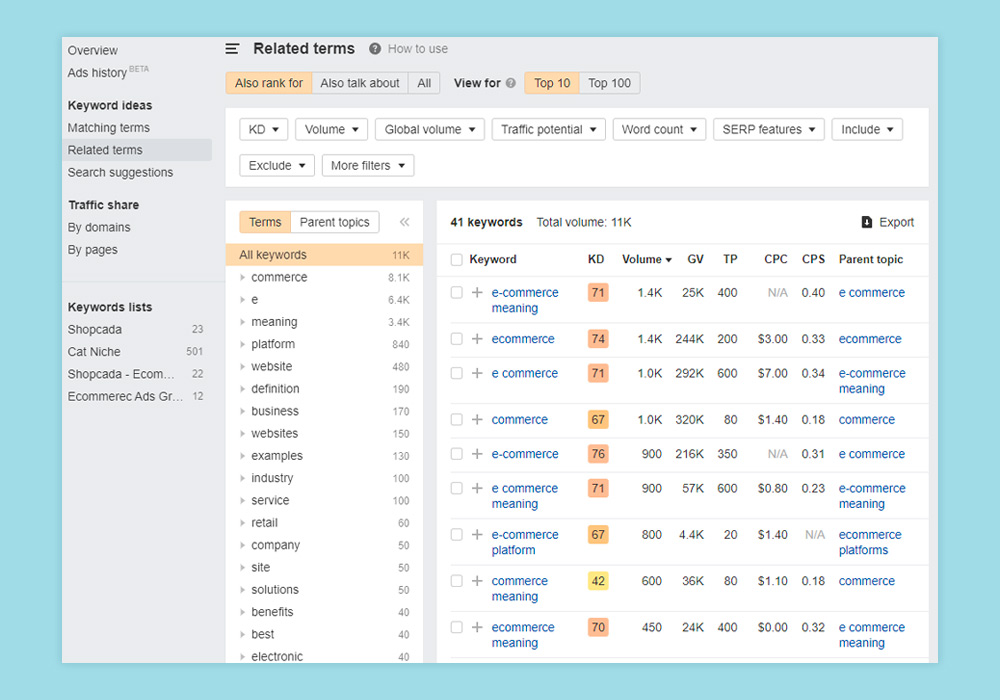
Task: Open the Traffic potential filter dropdown
Action: pyautogui.click(x=548, y=129)
